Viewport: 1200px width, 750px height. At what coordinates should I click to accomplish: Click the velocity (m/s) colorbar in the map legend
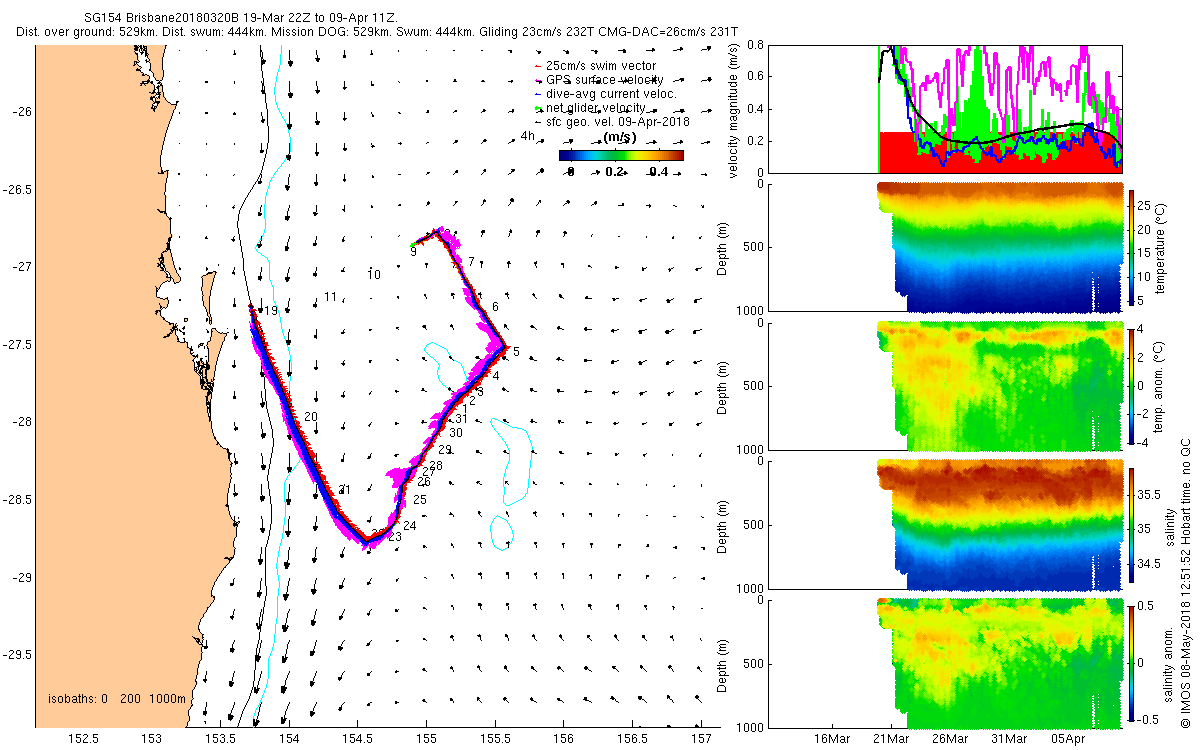click(x=621, y=155)
